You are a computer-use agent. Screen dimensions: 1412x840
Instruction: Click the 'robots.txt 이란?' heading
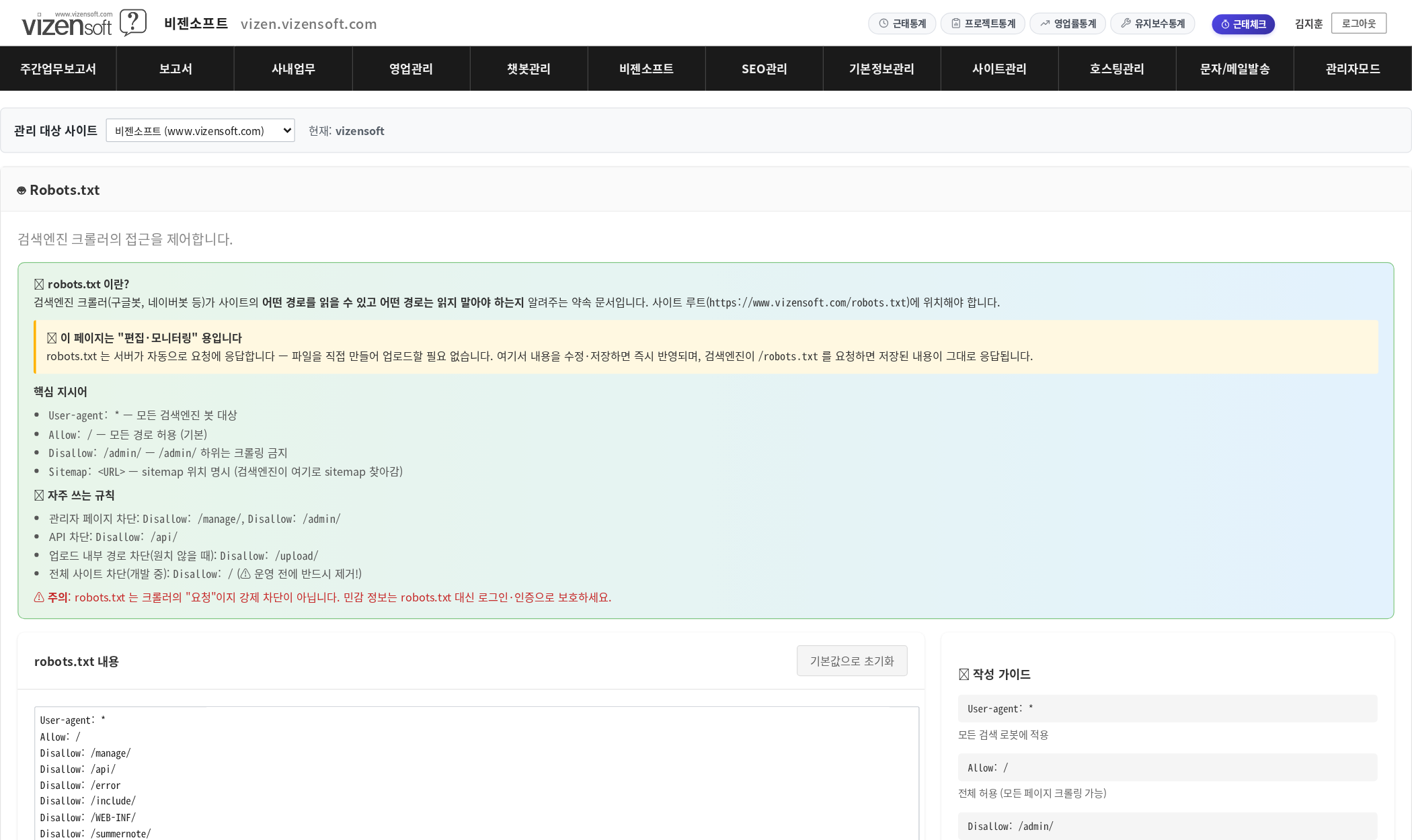(81, 284)
